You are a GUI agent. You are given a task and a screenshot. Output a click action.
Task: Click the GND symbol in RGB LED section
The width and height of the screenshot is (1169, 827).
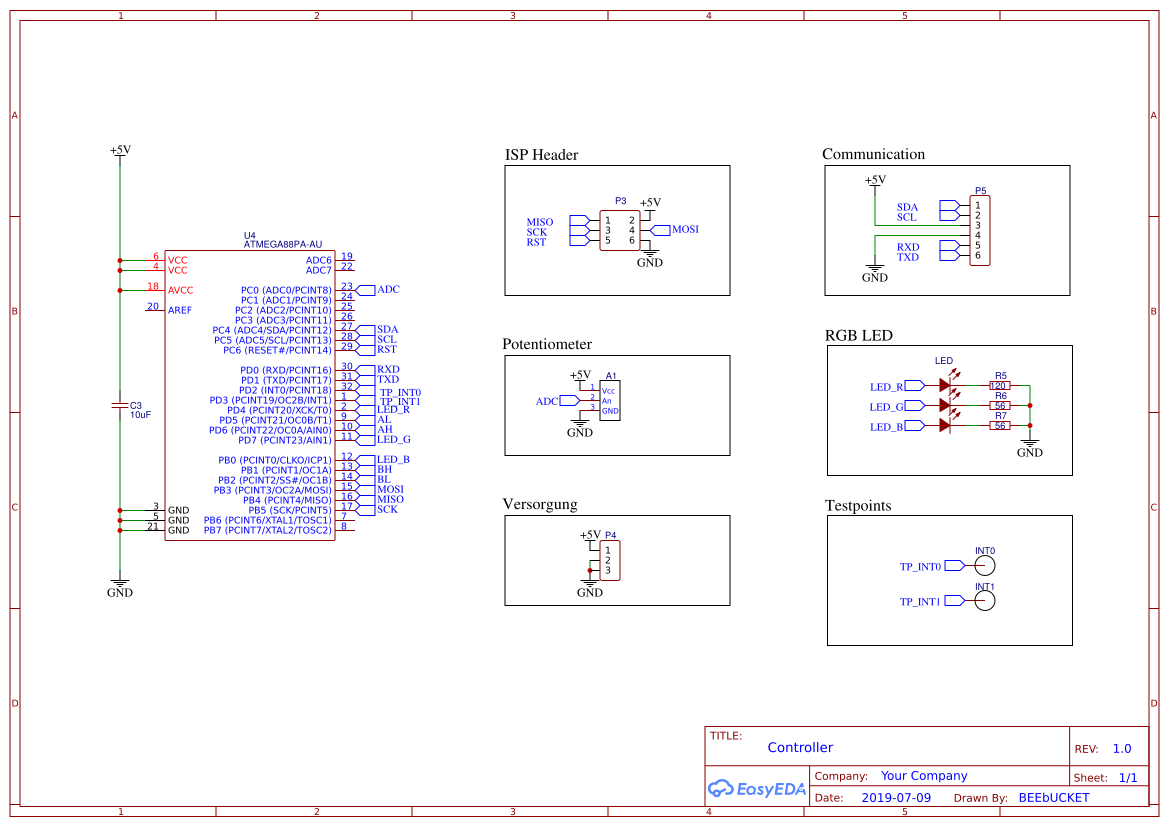click(1029, 446)
